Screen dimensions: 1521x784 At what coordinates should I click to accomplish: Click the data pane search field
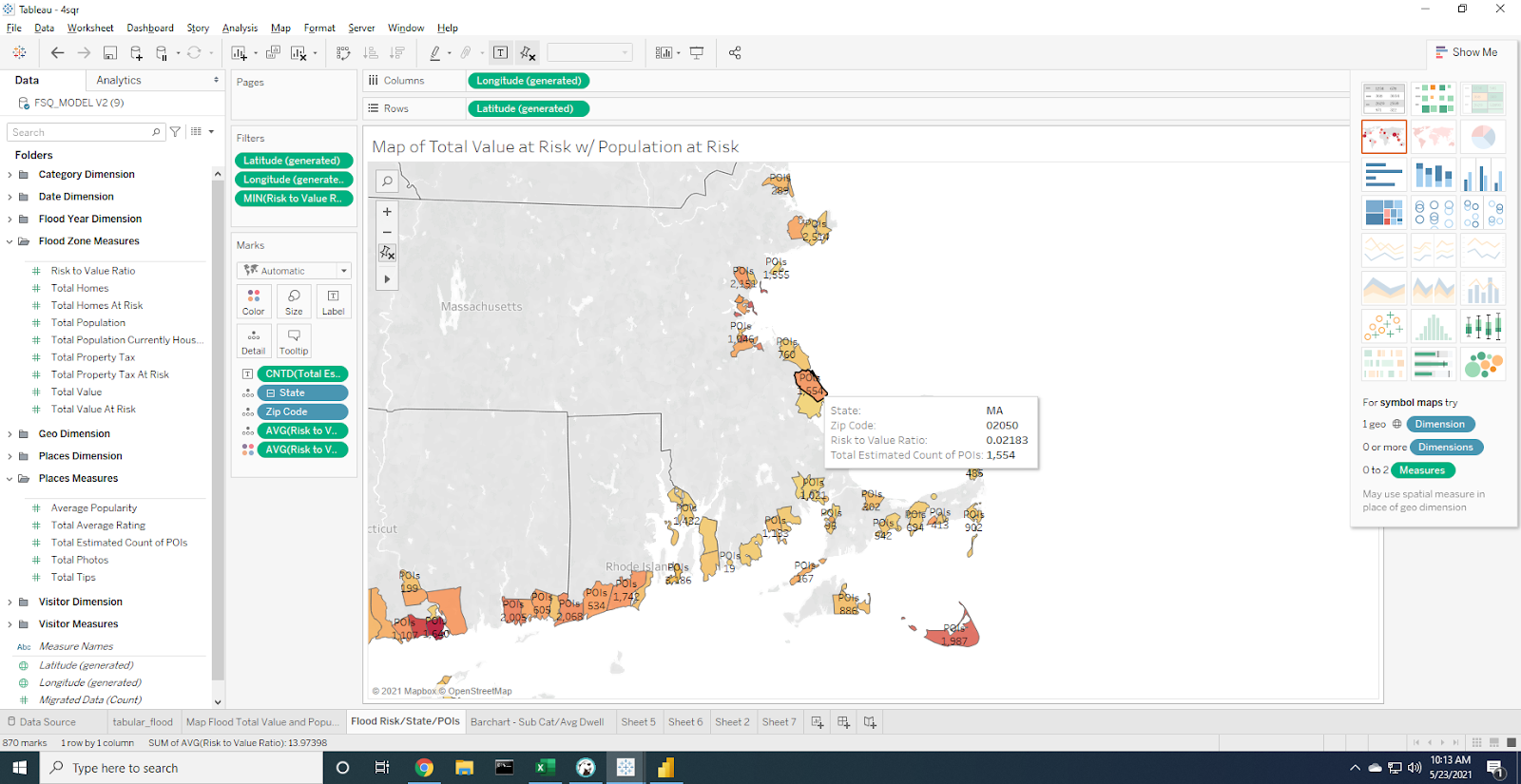(86, 132)
